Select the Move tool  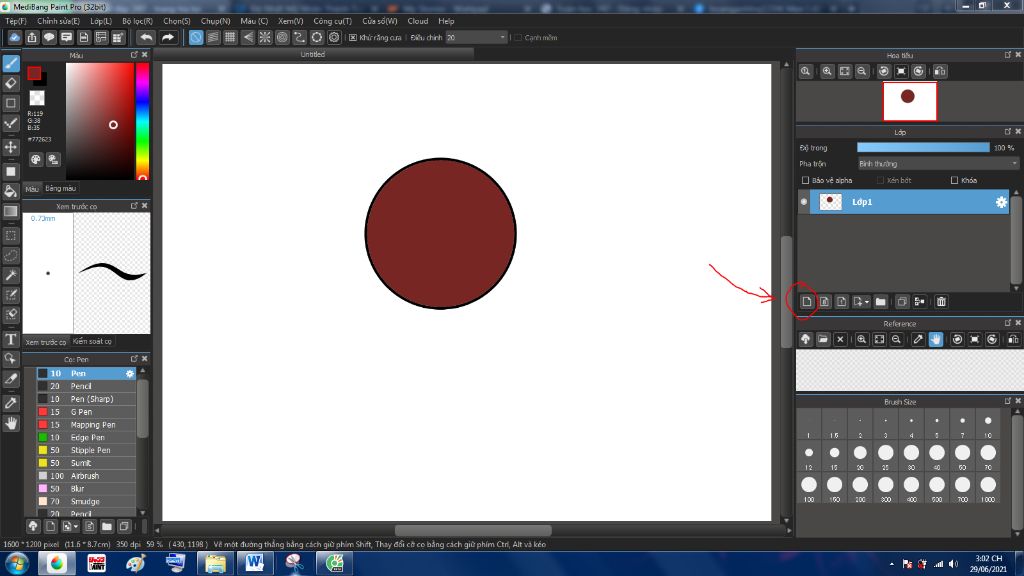pyautogui.click(x=11, y=147)
